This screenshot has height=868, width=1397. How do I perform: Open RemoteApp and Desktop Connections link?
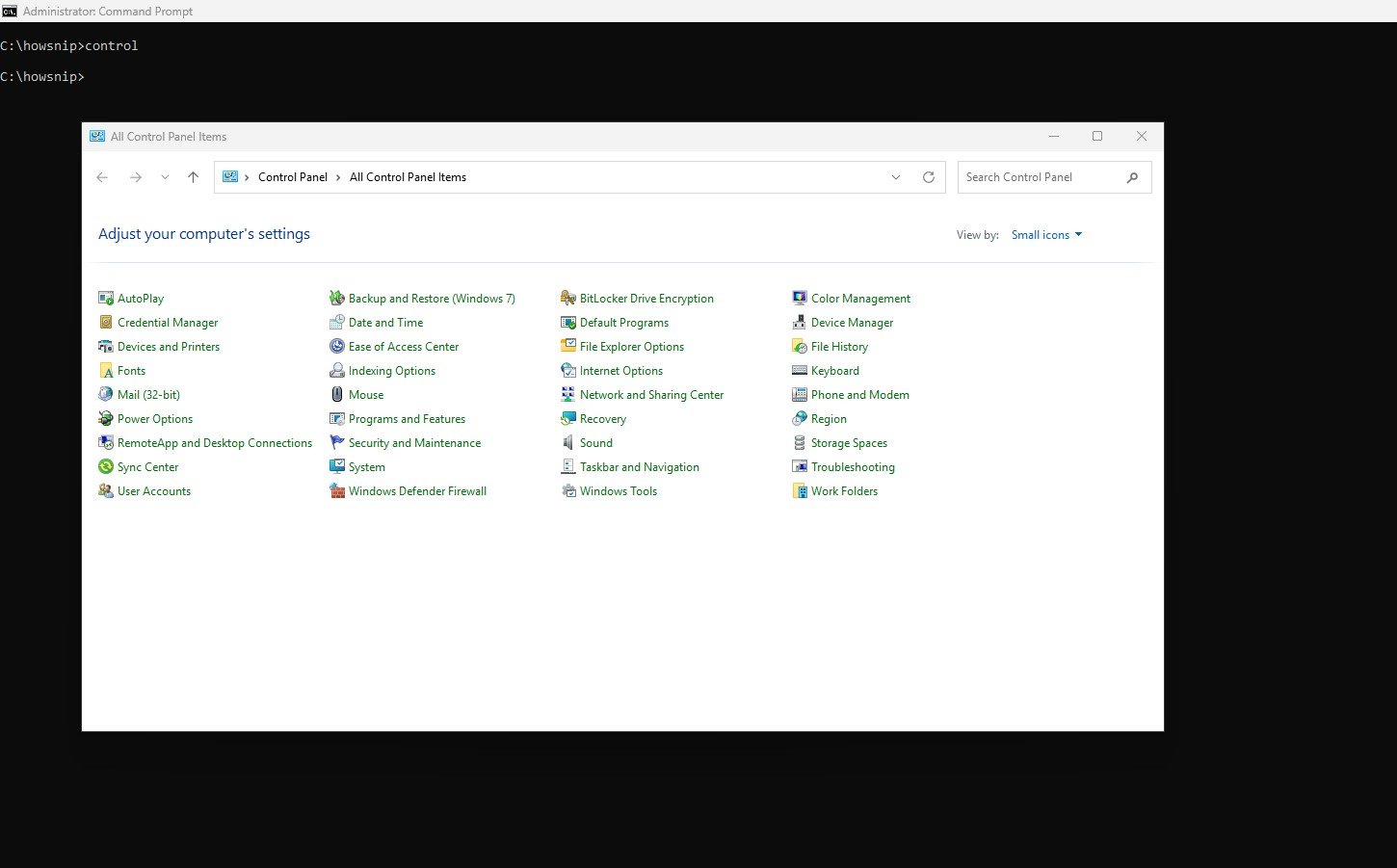[x=215, y=443]
